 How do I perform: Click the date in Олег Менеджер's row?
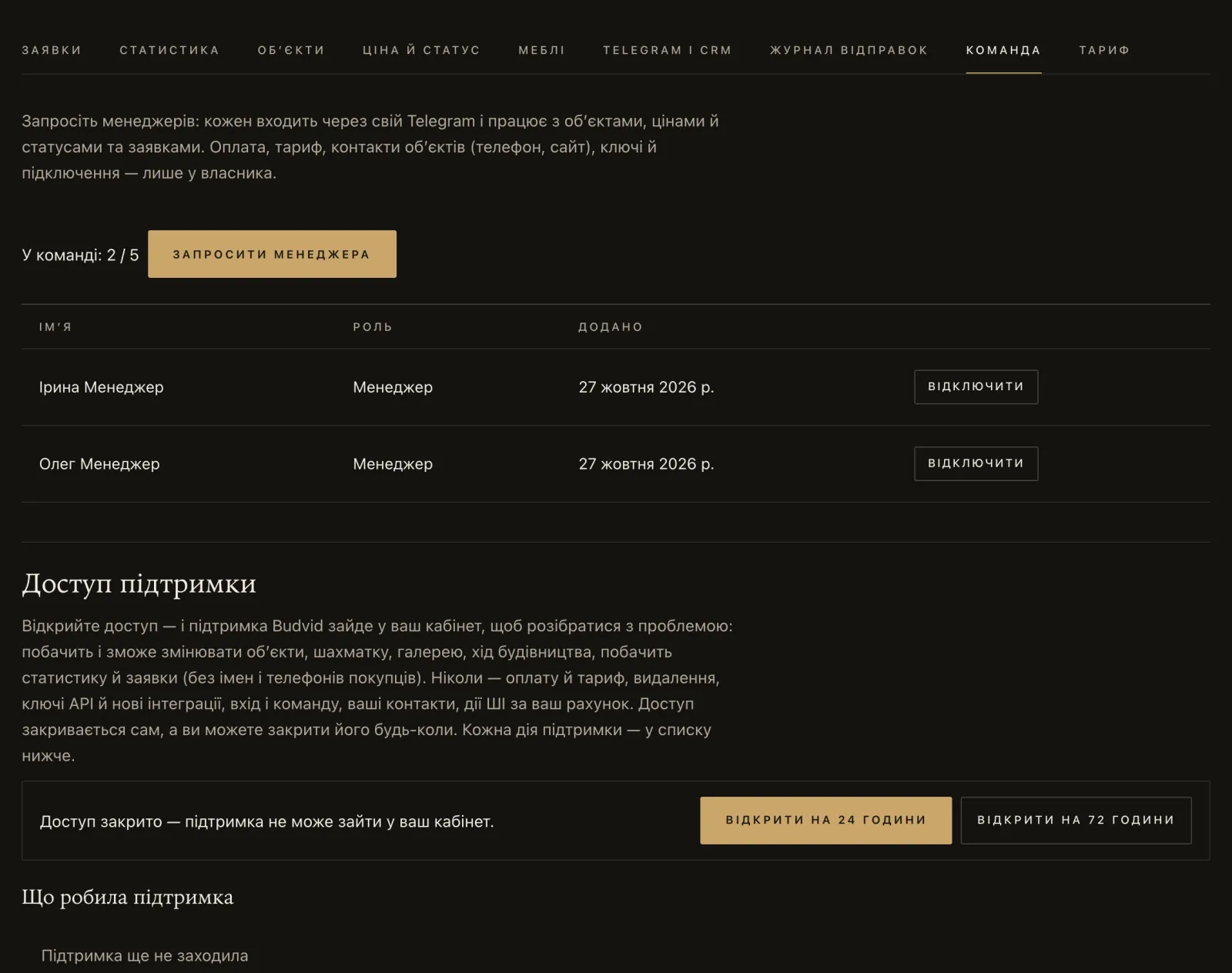pyautogui.click(x=646, y=464)
